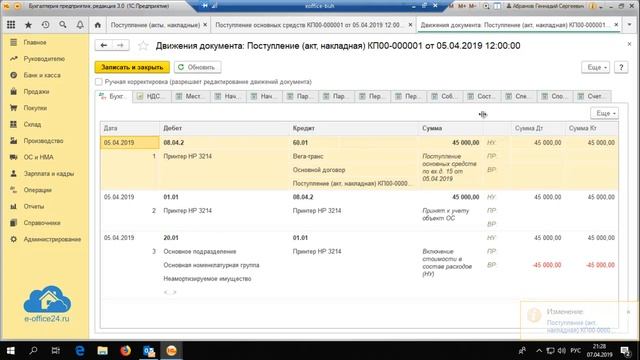Open Outlook from the taskbar
This screenshot has width=640, height=360.
(x=149, y=351)
